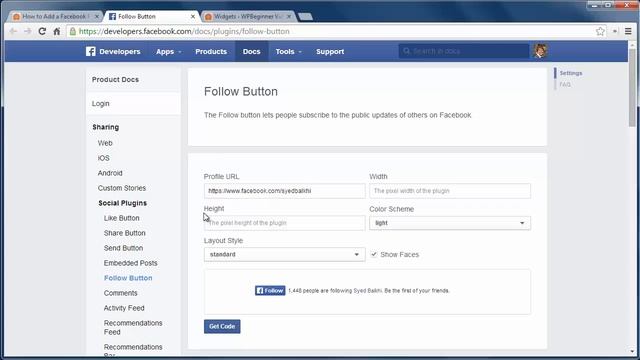This screenshot has width=640, height=360.
Task: Open the Chrome hamburger menu
Action: pos(628,31)
